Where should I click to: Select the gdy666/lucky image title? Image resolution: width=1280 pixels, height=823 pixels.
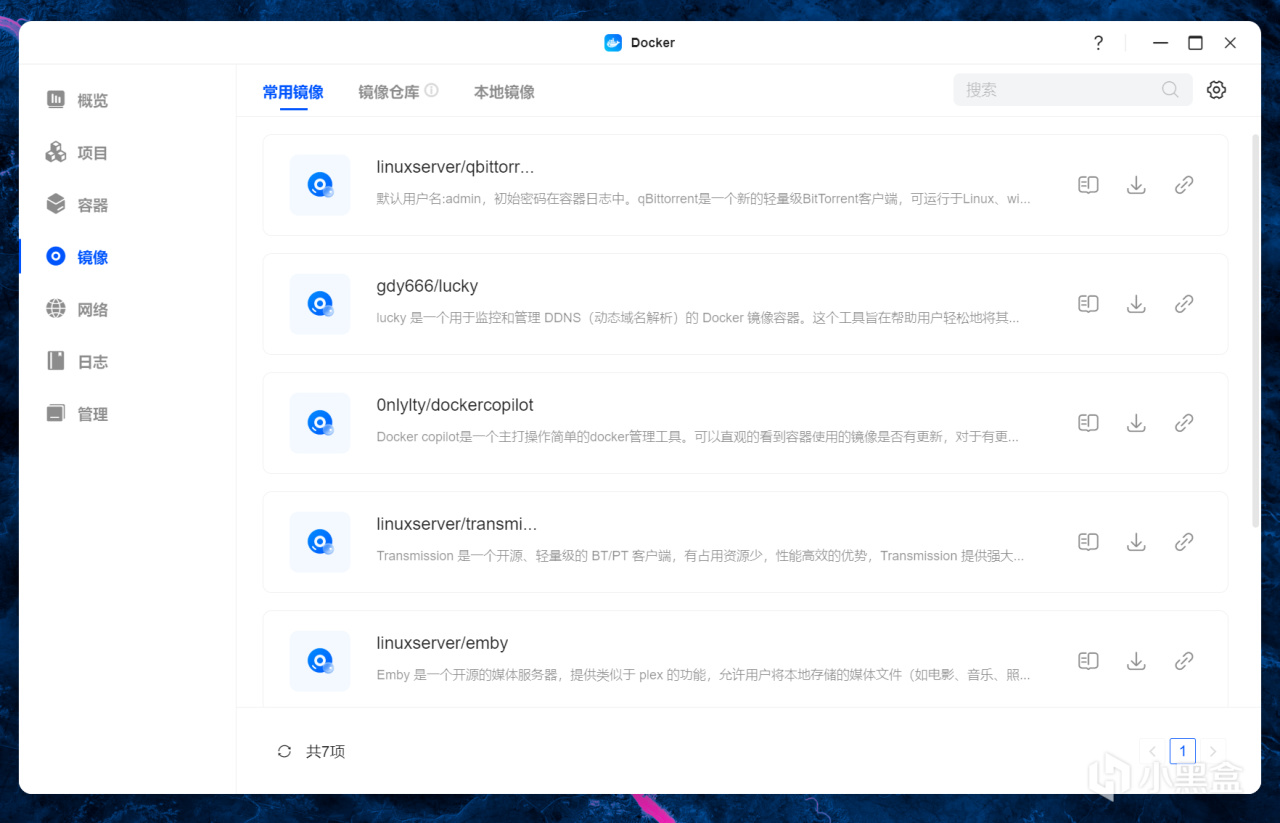pyautogui.click(x=427, y=286)
